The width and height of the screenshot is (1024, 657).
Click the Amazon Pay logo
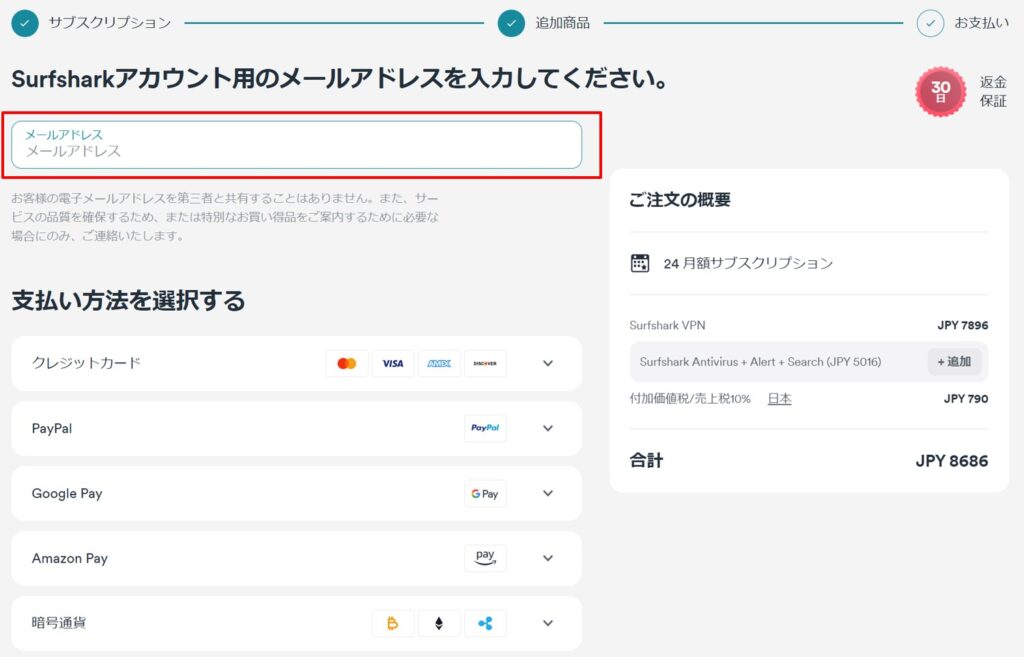(485, 558)
